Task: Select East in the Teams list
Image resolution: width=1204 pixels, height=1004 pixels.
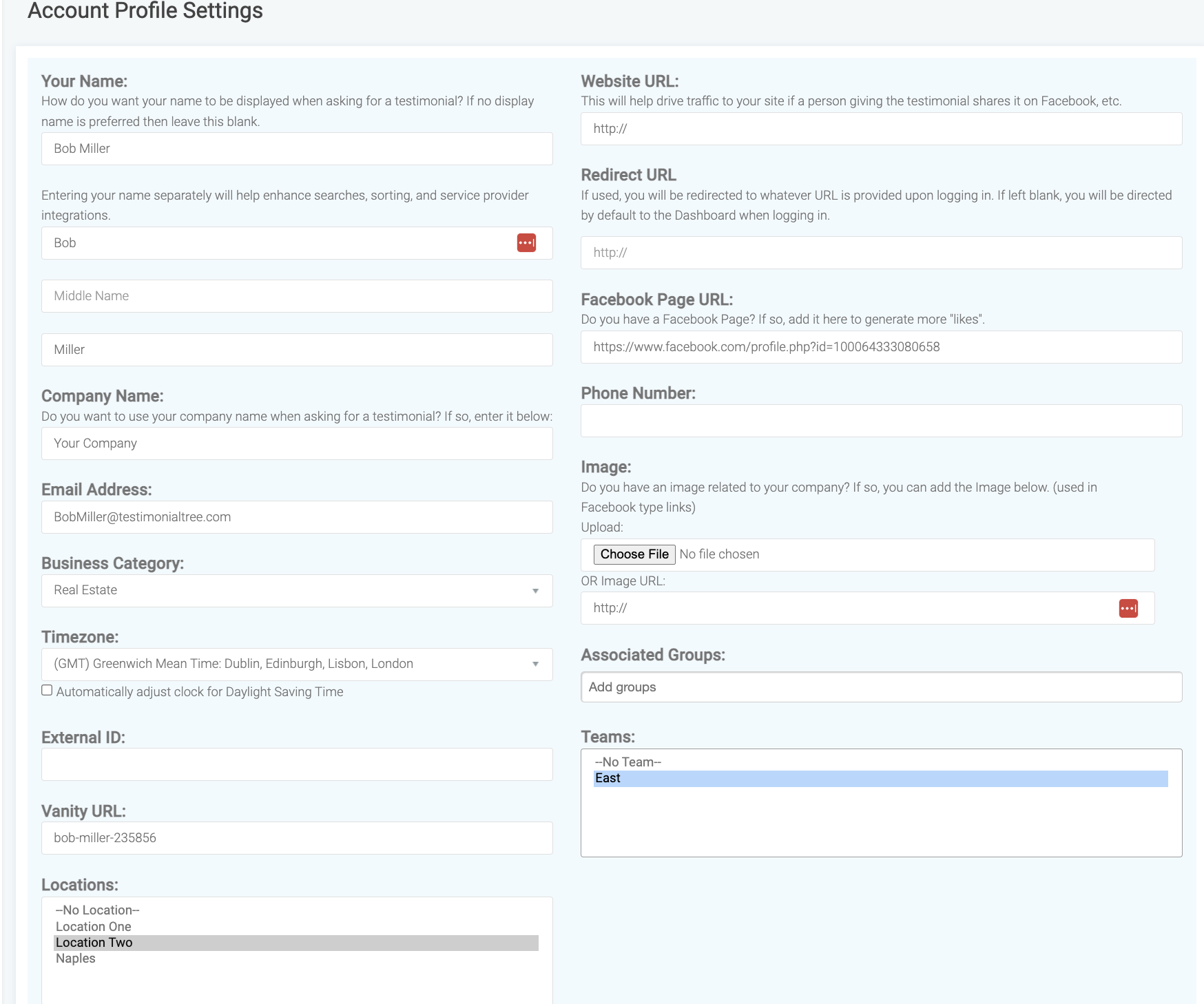Action: click(x=881, y=778)
